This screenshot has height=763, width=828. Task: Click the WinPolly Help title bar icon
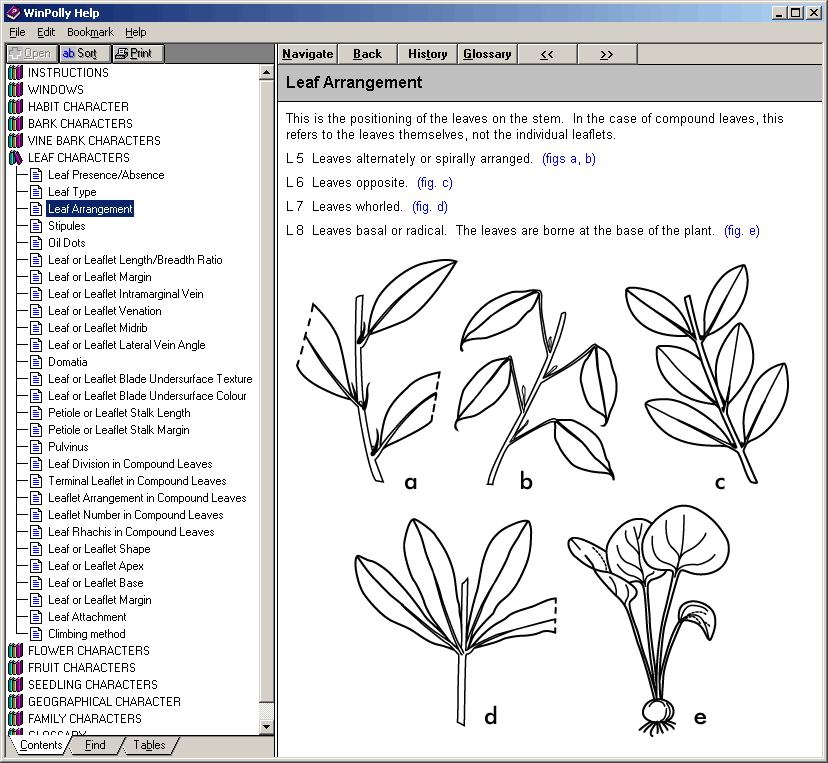pos(12,12)
